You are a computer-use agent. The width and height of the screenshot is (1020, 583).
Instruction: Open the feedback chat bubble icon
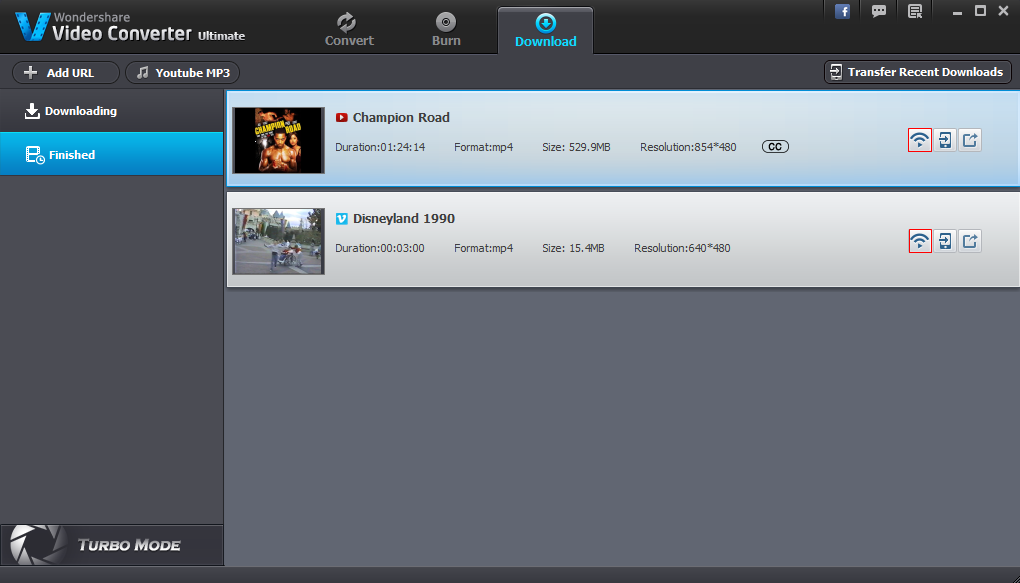879,11
